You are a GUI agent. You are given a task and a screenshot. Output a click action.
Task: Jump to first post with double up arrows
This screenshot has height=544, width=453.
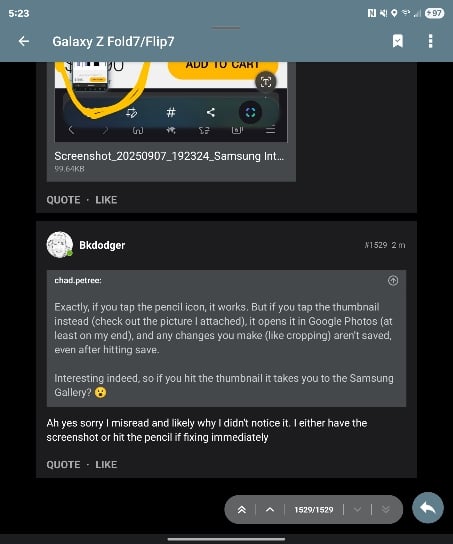pos(242,510)
